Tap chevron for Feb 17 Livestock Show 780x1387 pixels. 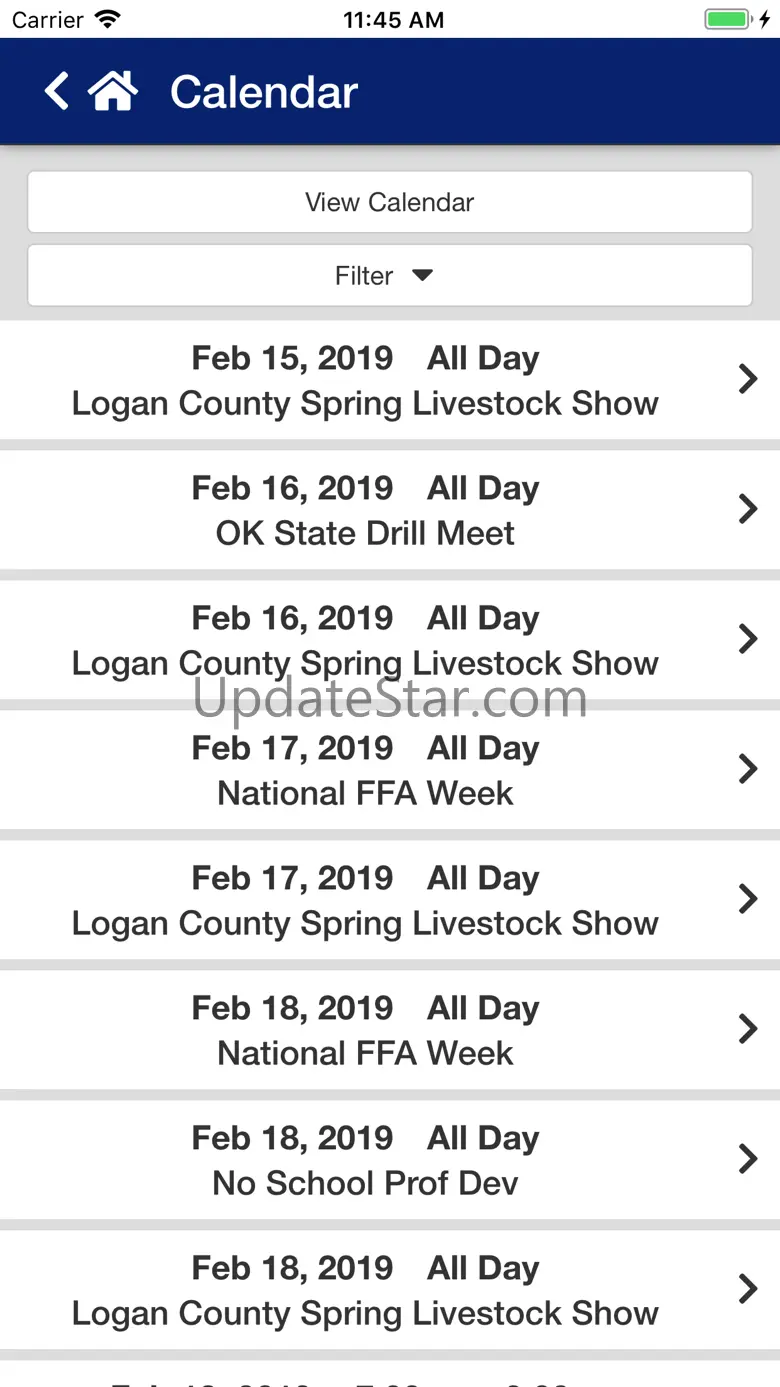[x=747, y=900]
